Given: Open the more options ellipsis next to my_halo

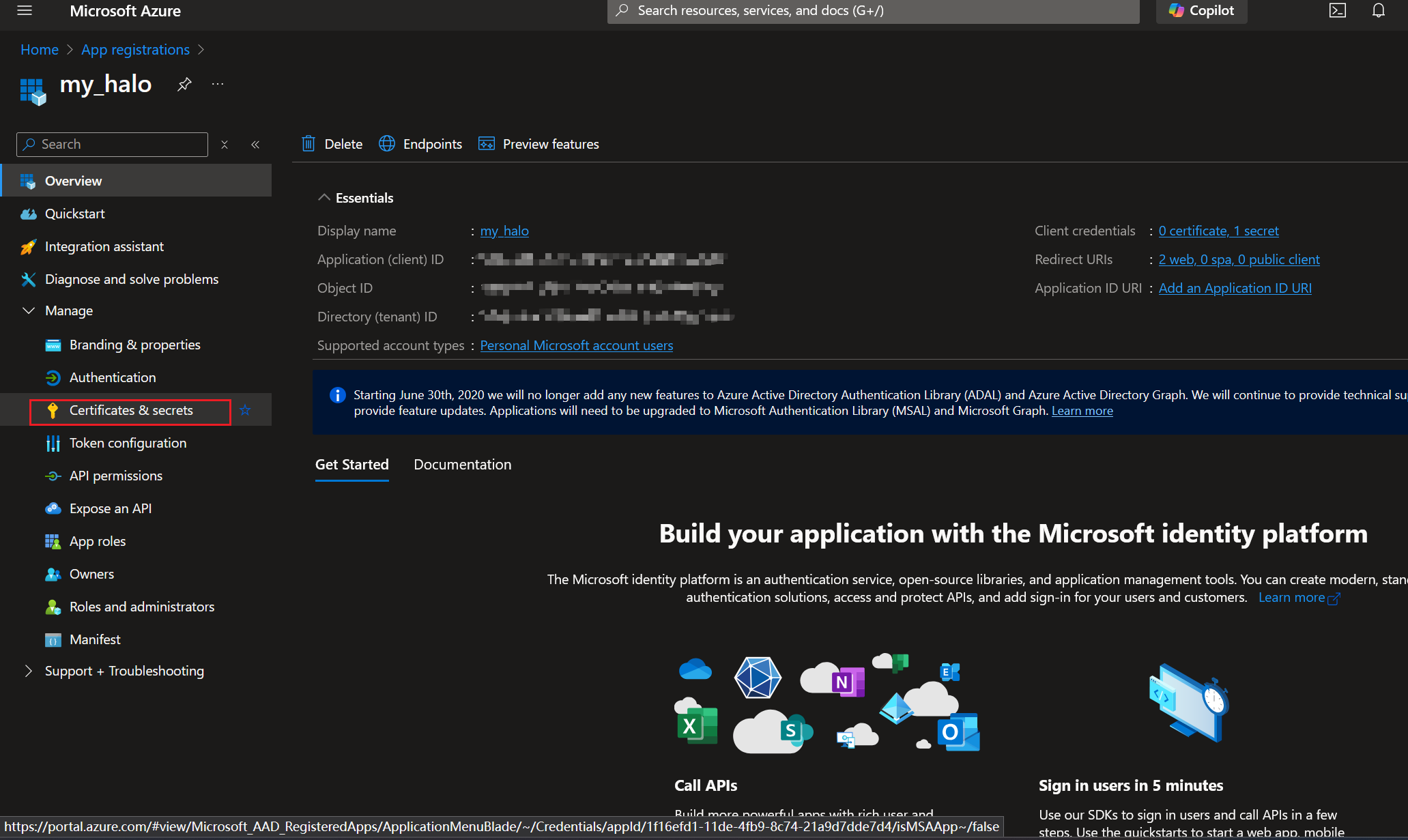Looking at the screenshot, I should pyautogui.click(x=218, y=84).
